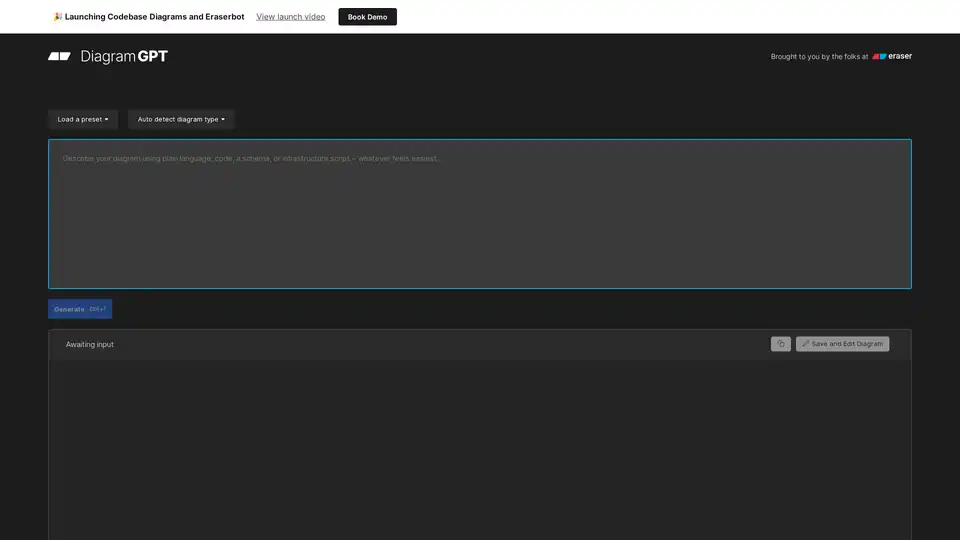This screenshot has width=960, height=540.
Task: Expand the Auto detect diagram type dropdown
Action: point(180,119)
